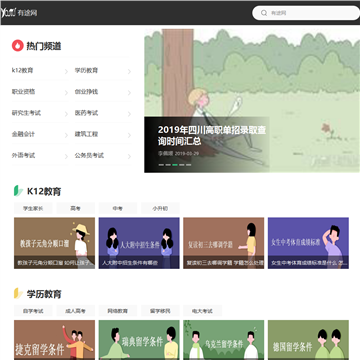Open the k12教育 channel link
Image resolution: width=360 pixels, height=360 pixels.
click(23, 71)
